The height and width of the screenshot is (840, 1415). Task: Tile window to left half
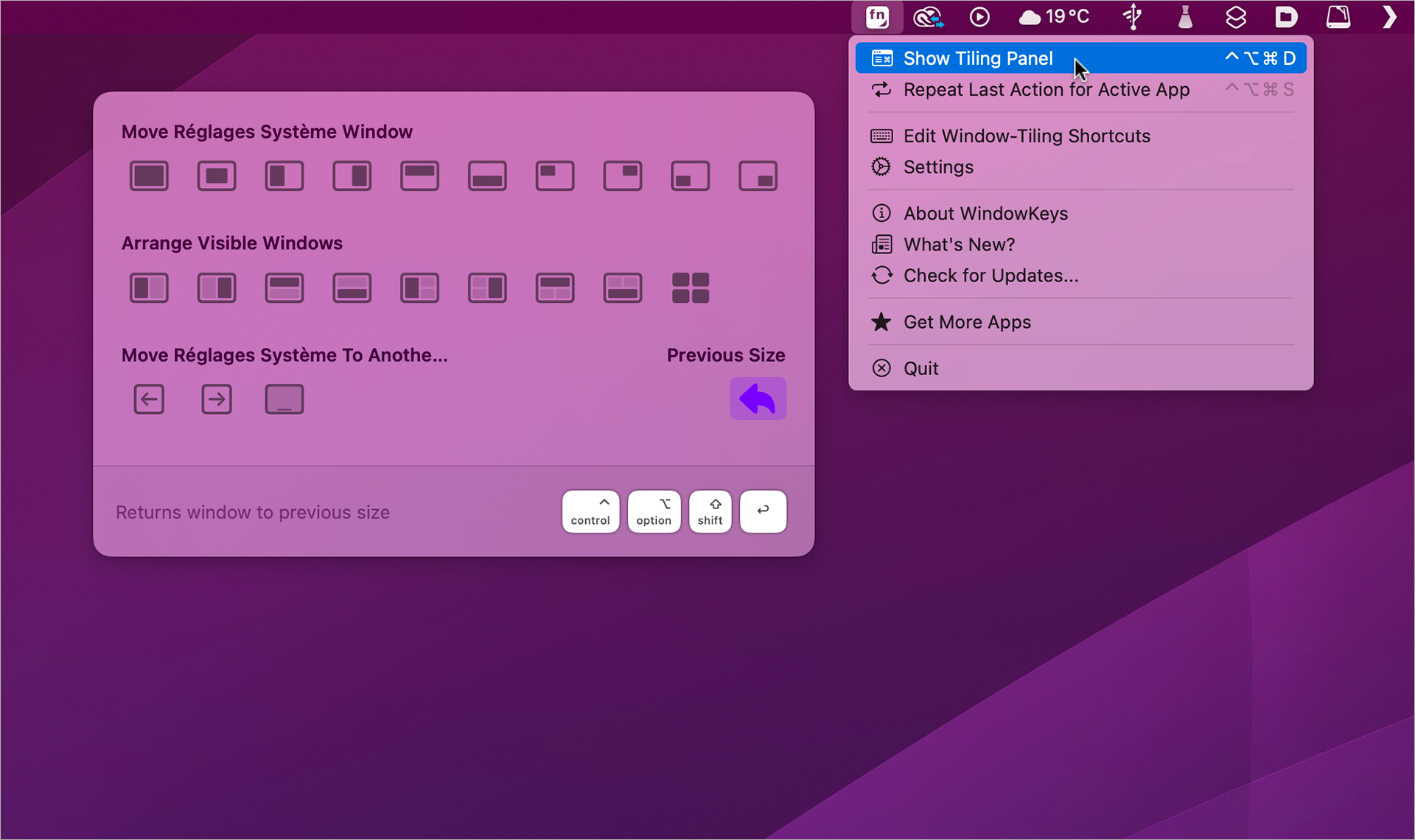click(x=284, y=176)
